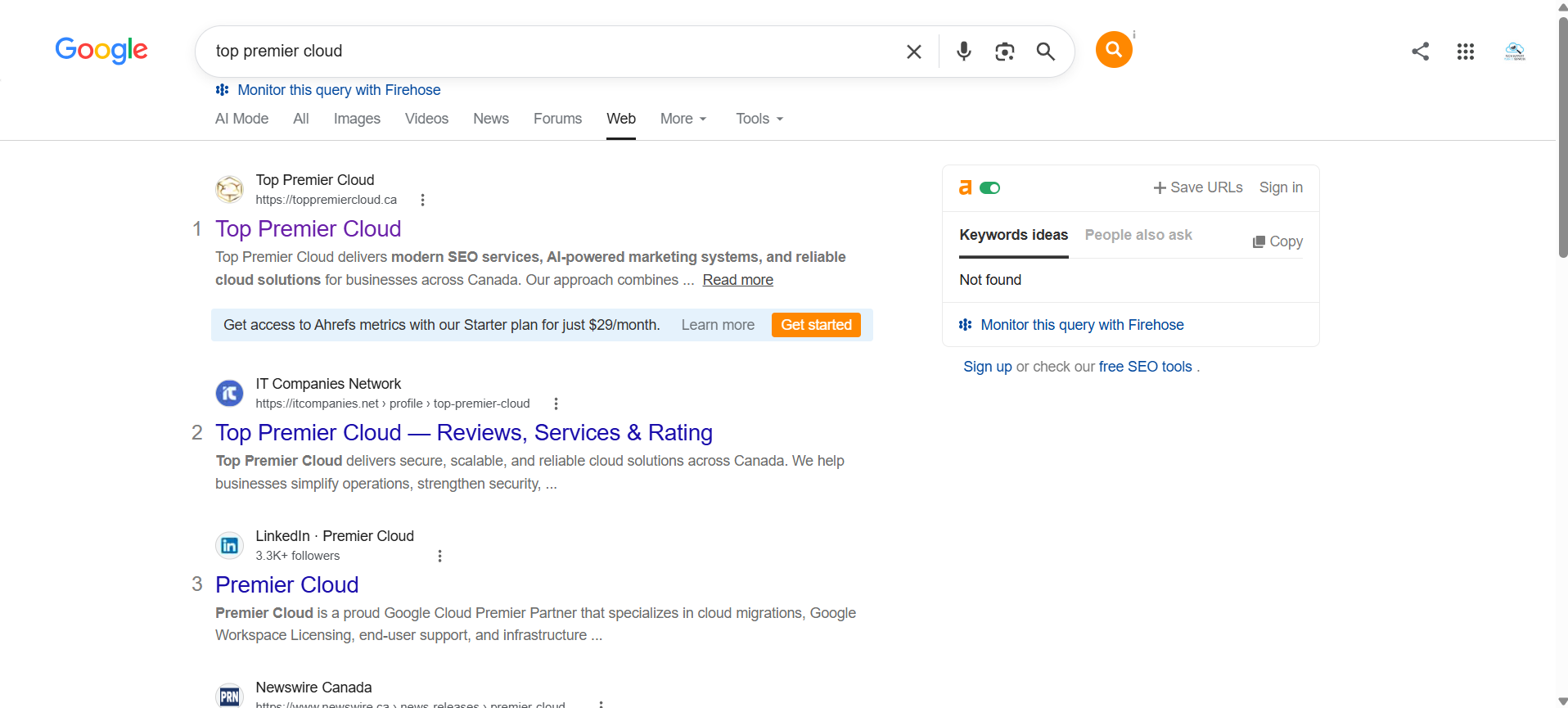This screenshot has height=708, width=1568.
Task: Click the Get started orange button
Action: click(816, 325)
